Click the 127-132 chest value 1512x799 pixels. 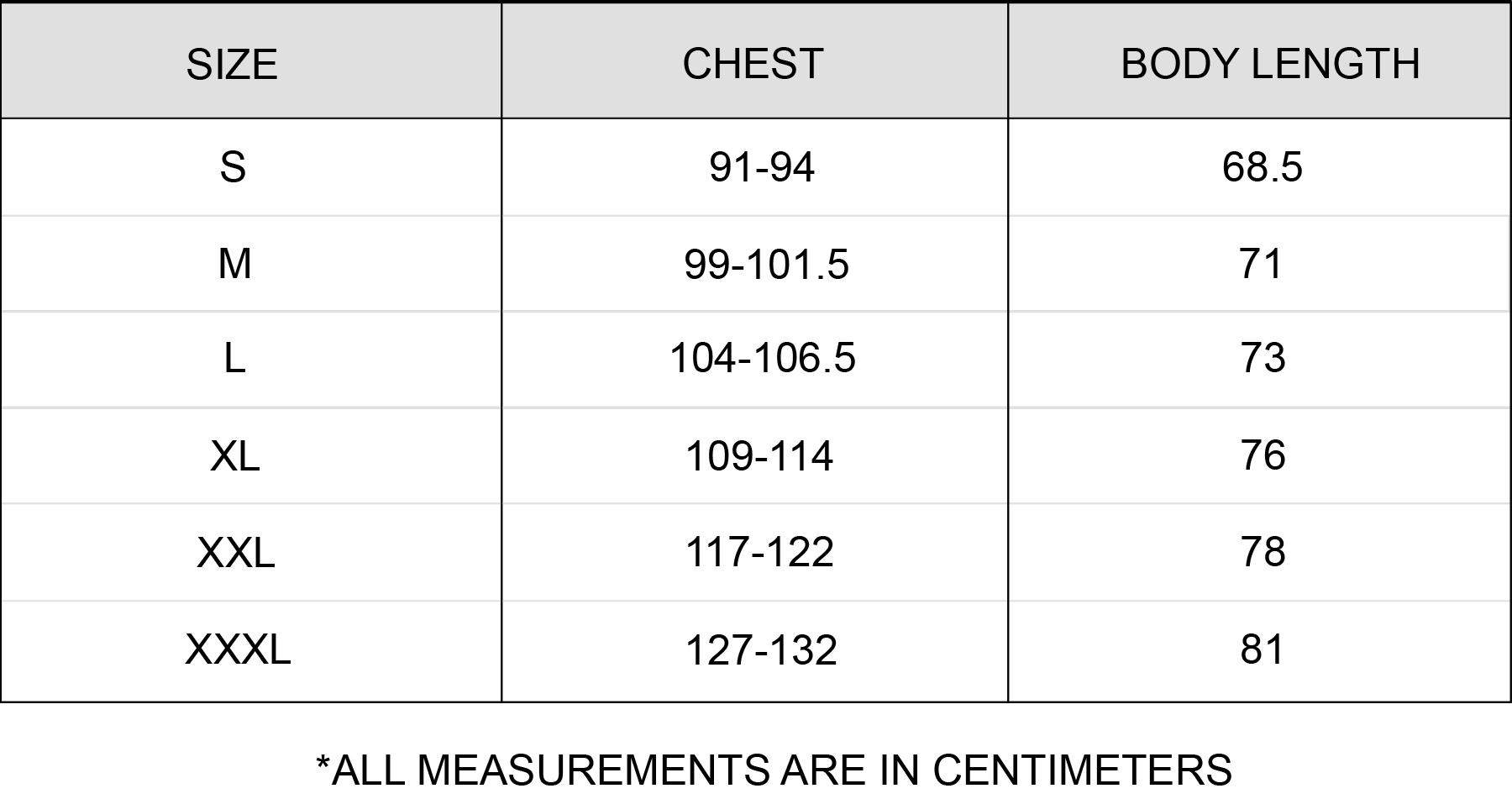(761, 649)
